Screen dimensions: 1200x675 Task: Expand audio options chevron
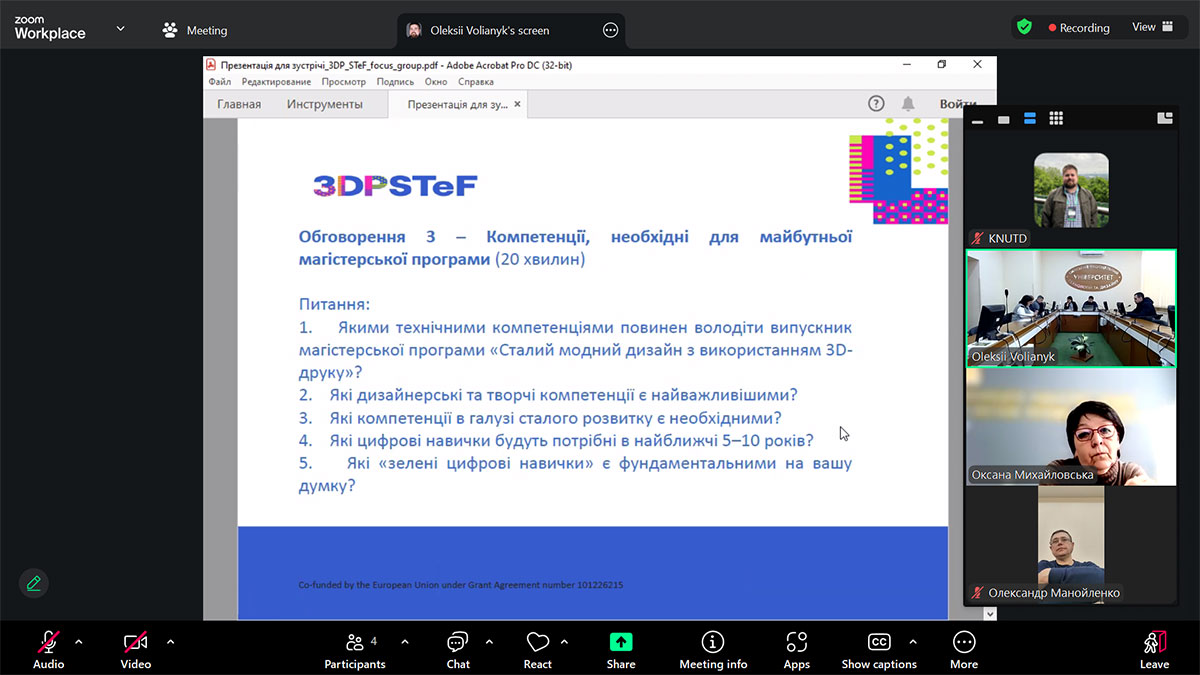pos(79,641)
